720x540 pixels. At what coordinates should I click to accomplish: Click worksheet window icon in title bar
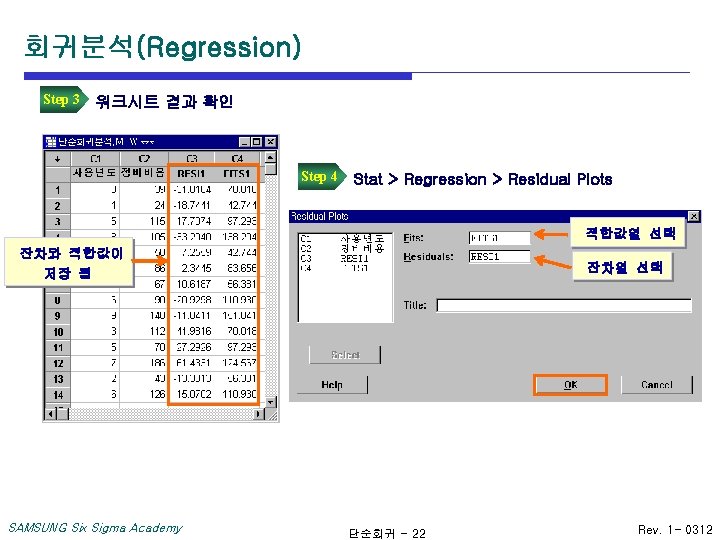(x=51, y=142)
